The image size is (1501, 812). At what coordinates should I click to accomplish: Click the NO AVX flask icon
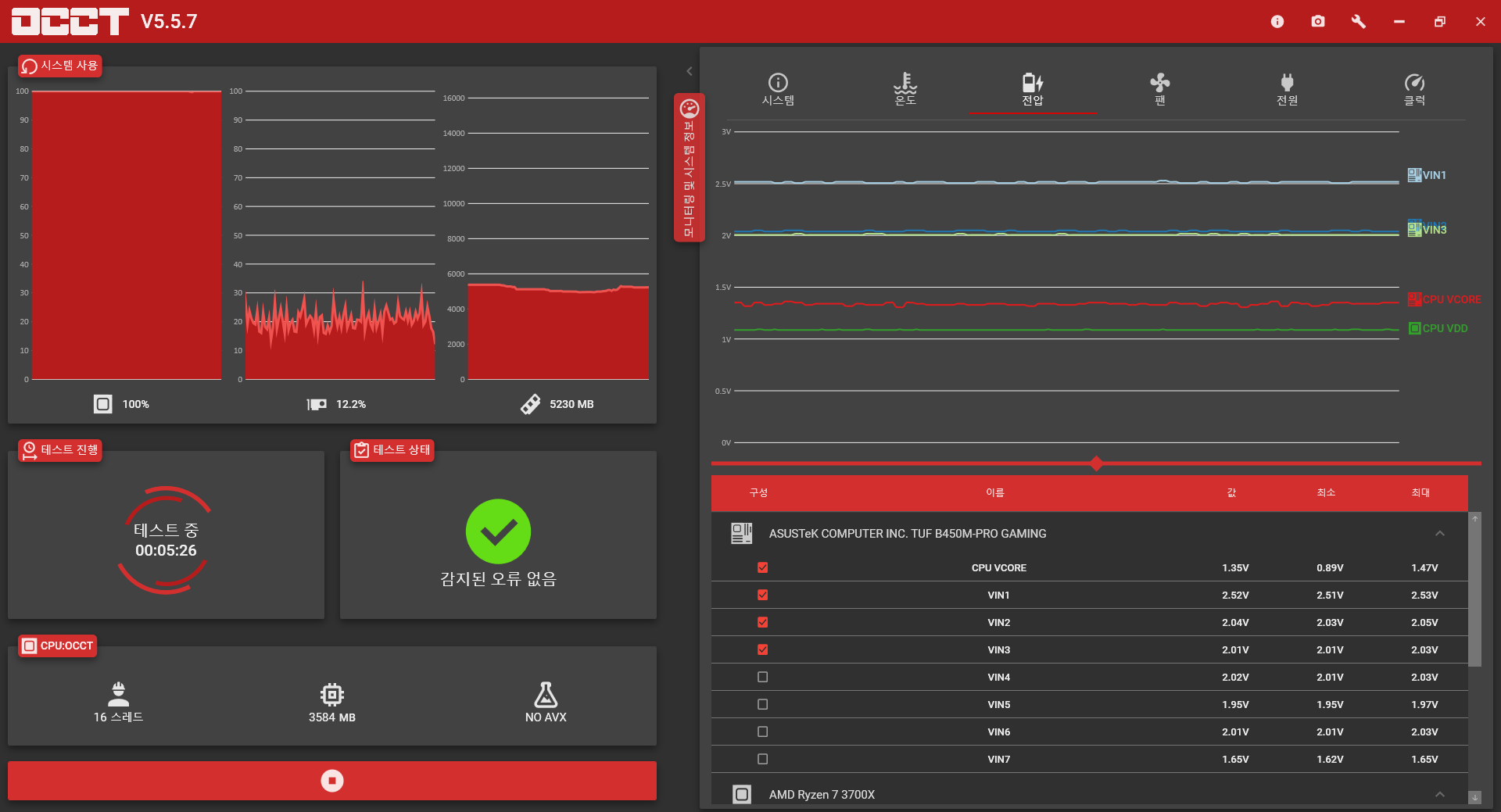tap(546, 694)
